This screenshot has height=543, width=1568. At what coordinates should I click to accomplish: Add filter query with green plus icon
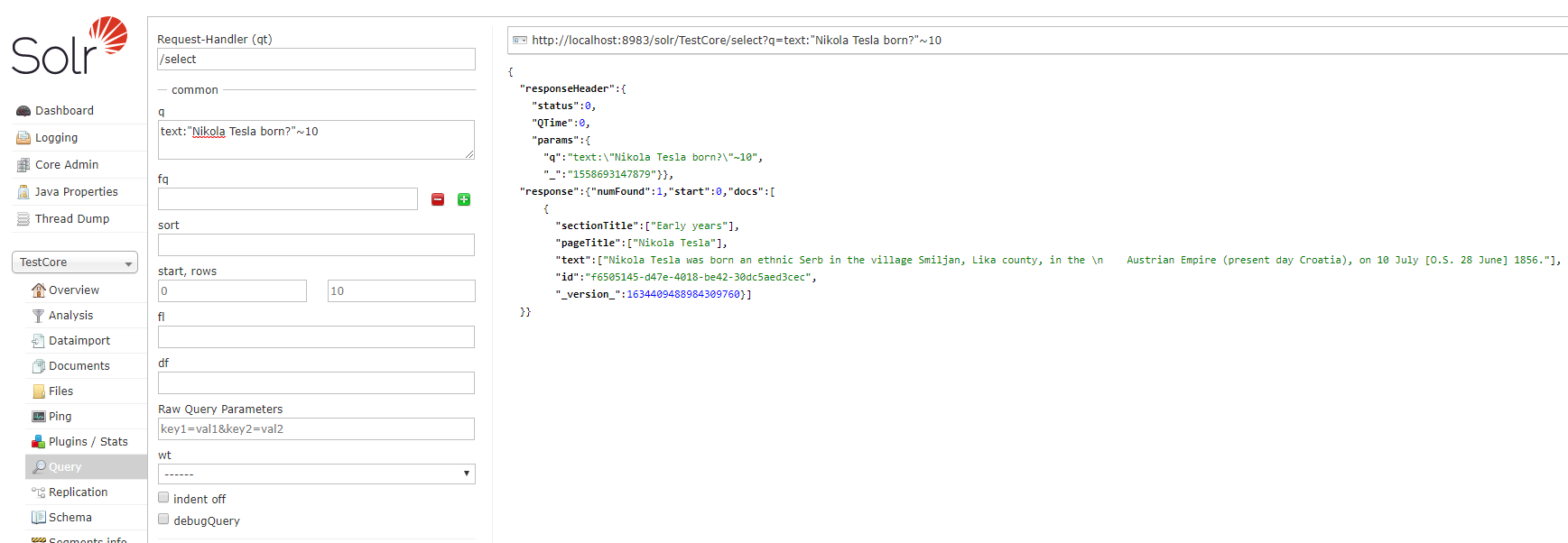pyautogui.click(x=464, y=199)
